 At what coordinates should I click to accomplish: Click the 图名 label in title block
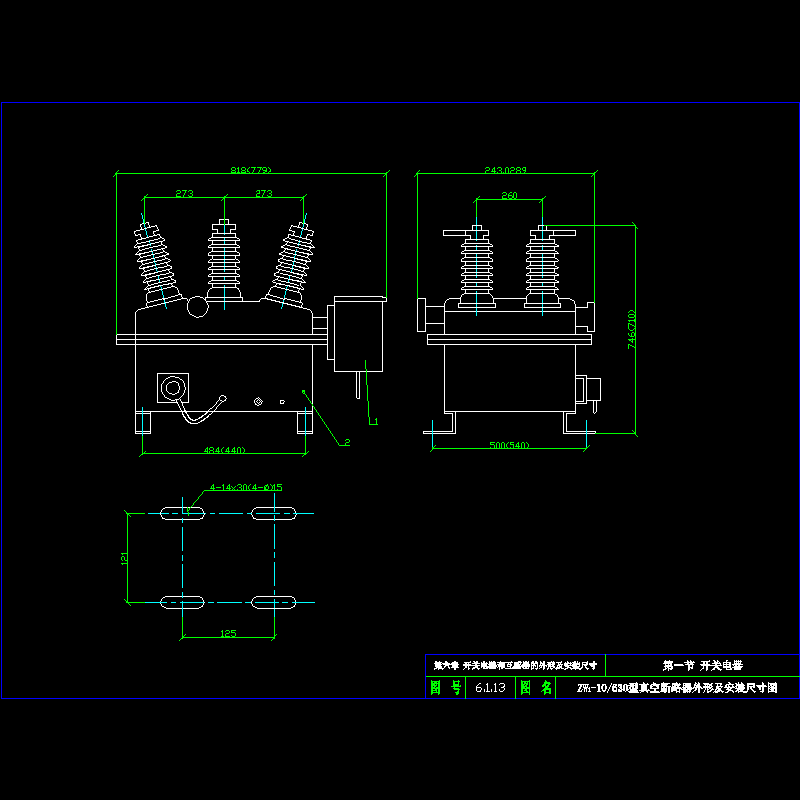coord(537,688)
